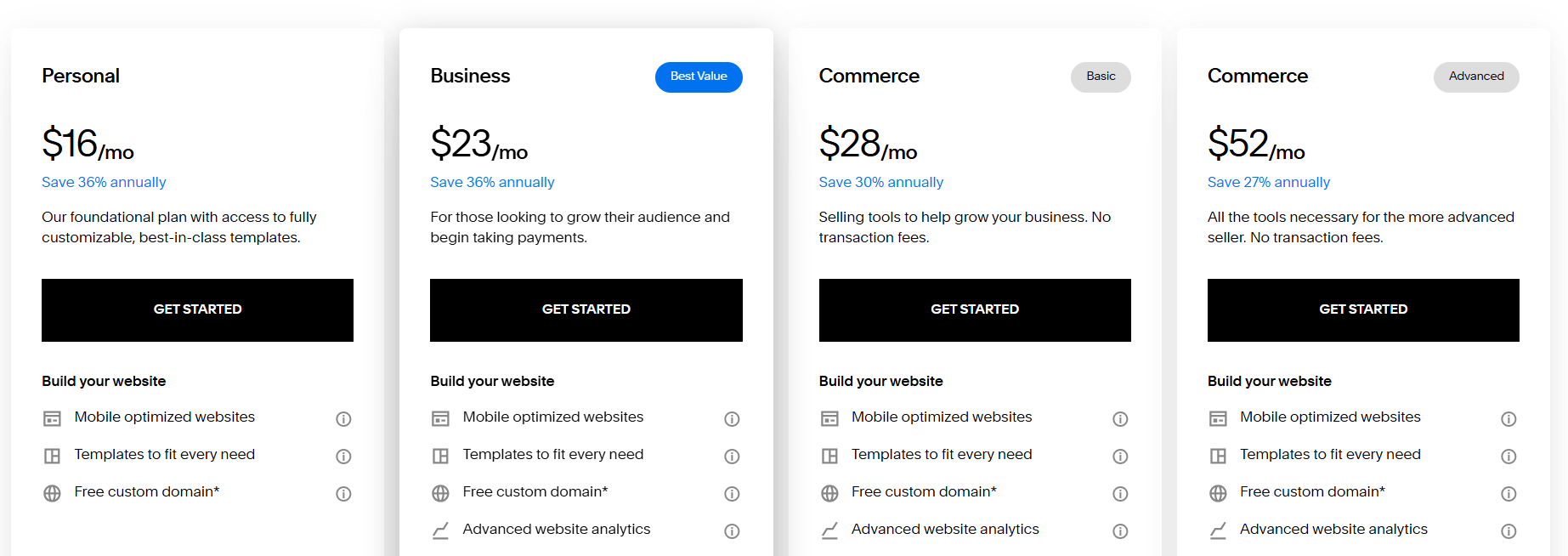Click the Mobile optimized websites icon on Personal plan
This screenshot has width=1568, height=556.
pos(52,418)
